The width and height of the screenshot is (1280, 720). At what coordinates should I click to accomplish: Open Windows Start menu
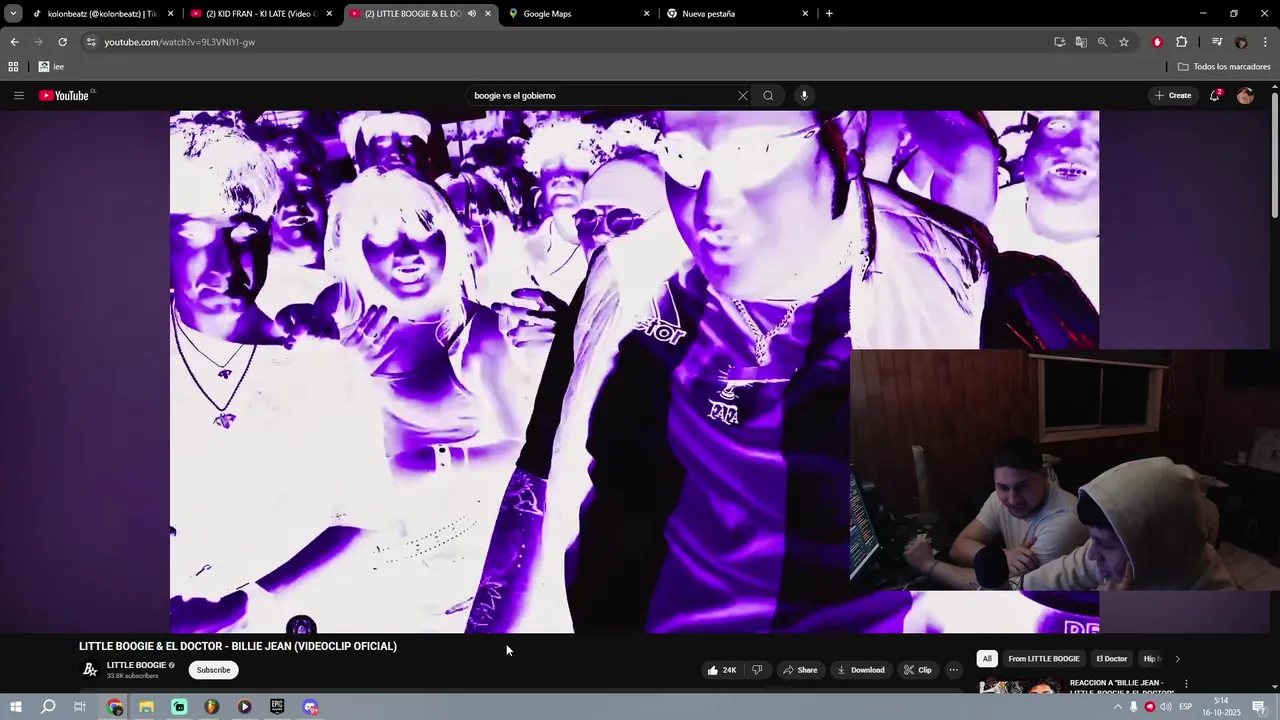click(16, 707)
